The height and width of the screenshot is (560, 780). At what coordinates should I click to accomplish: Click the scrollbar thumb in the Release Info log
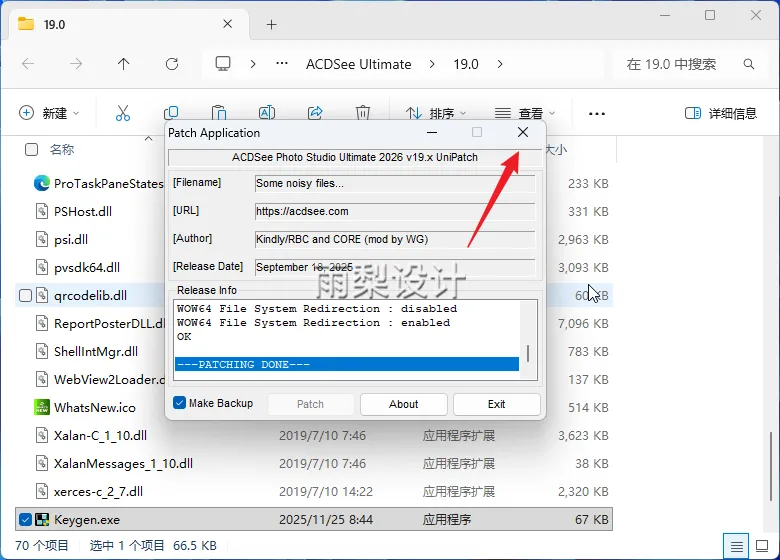tap(528, 354)
